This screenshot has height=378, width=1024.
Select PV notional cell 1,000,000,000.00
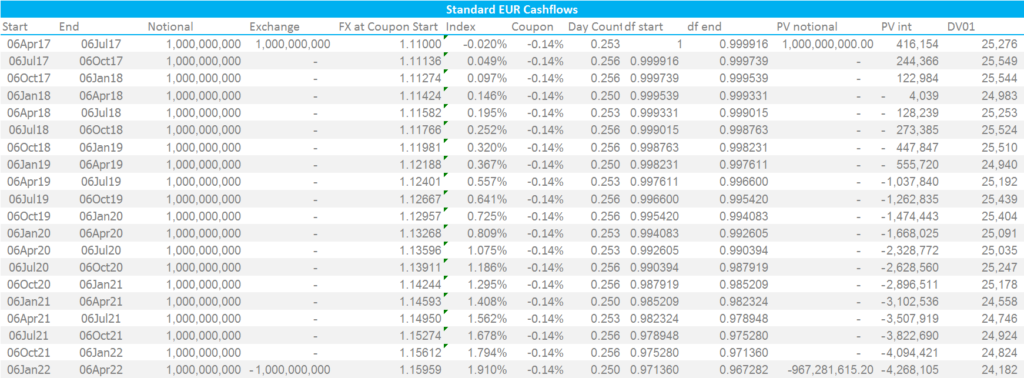point(827,44)
